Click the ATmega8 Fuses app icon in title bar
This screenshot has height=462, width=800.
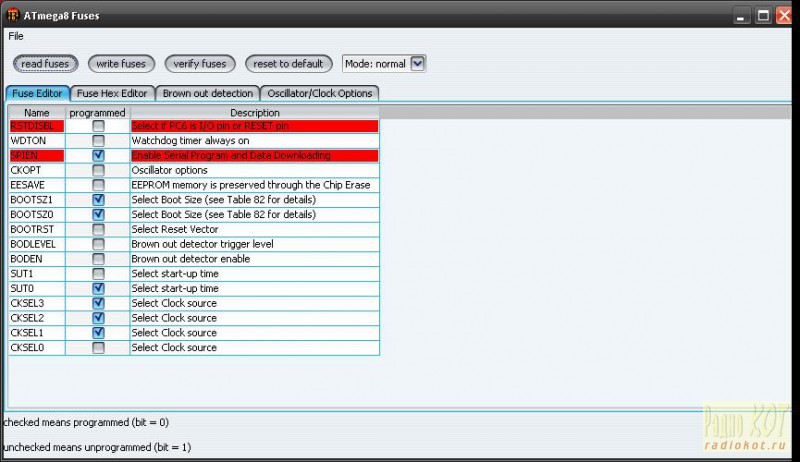click(x=13, y=15)
